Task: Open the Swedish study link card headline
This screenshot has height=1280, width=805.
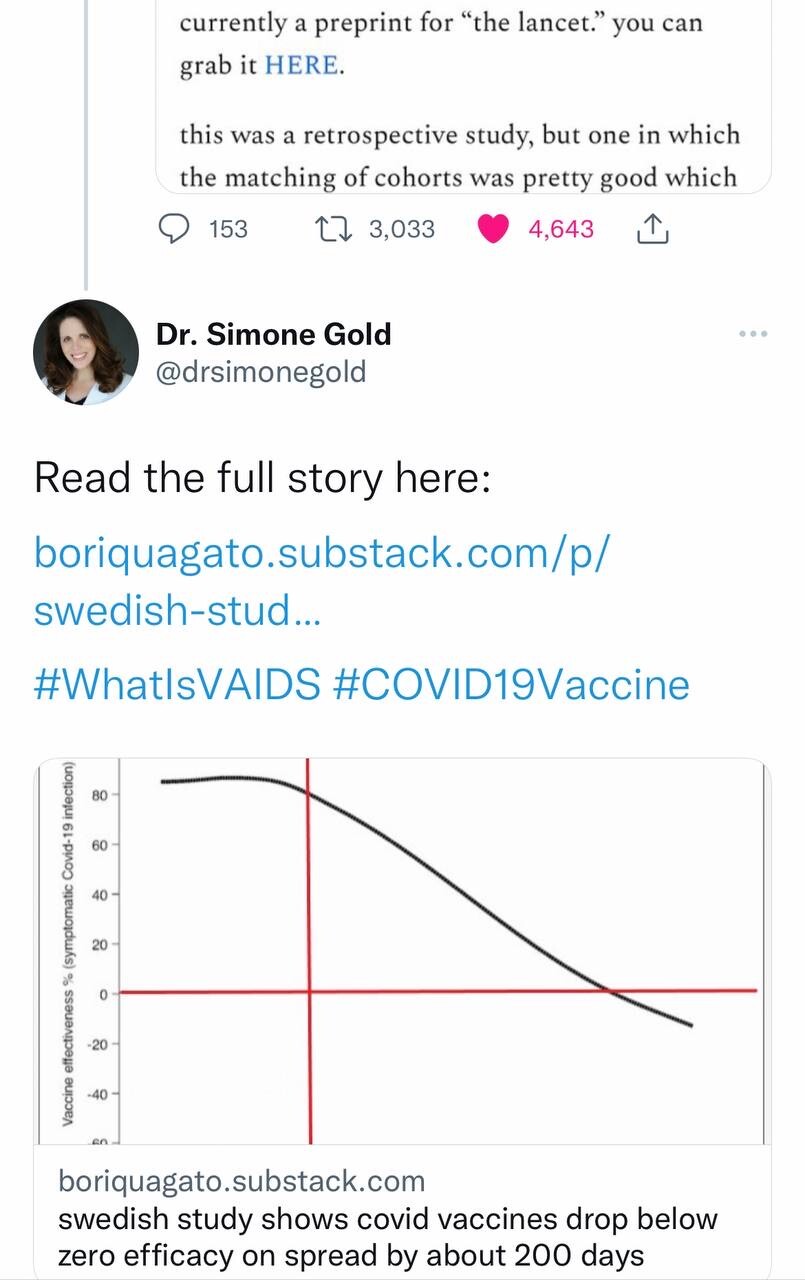Action: pos(388,1236)
